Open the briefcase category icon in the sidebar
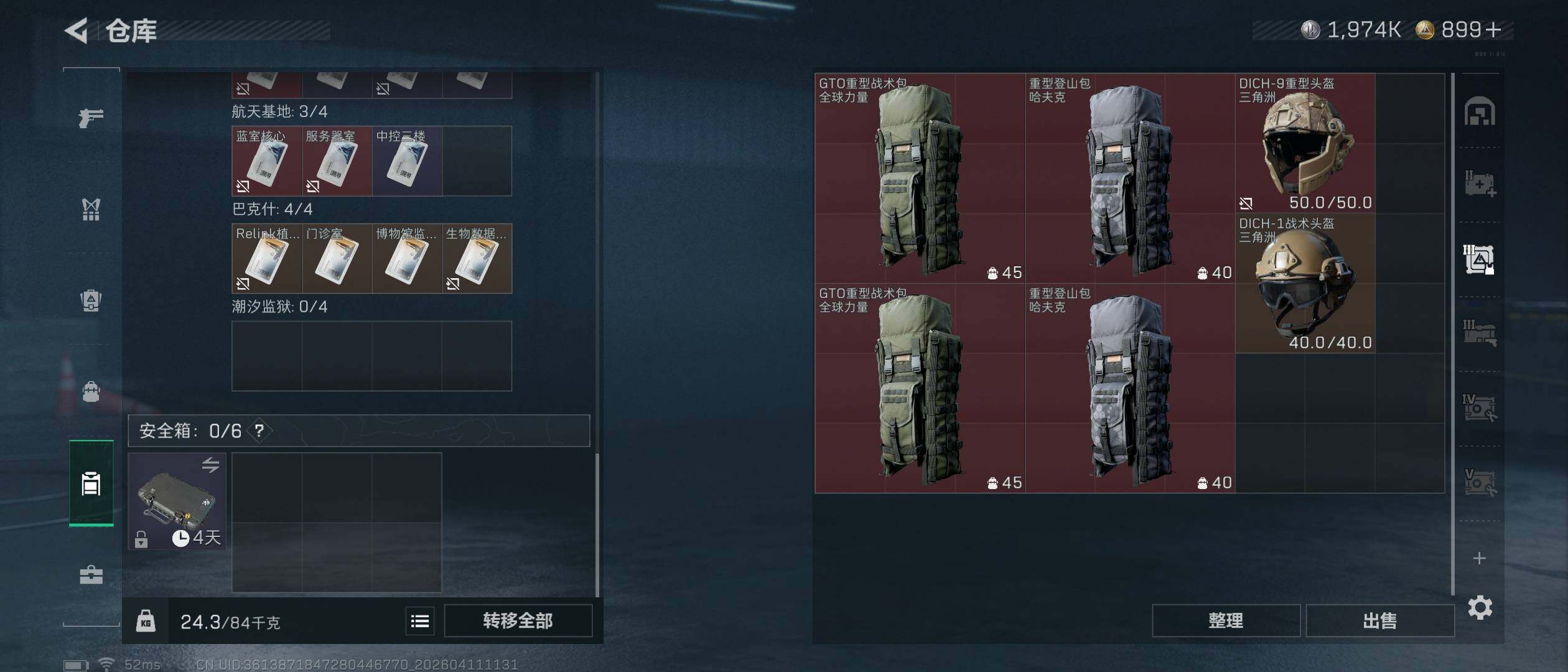The width and height of the screenshot is (1568, 672). (x=91, y=574)
